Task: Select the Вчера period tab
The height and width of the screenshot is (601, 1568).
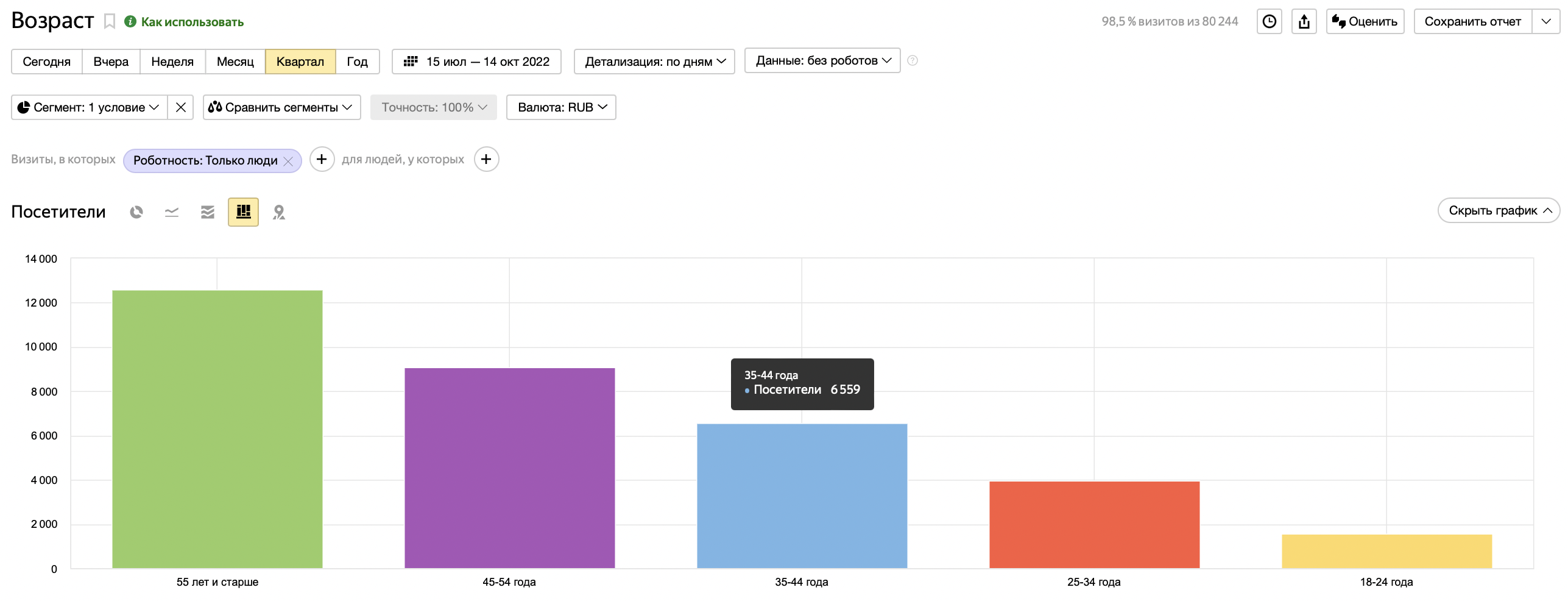Action: [x=111, y=62]
